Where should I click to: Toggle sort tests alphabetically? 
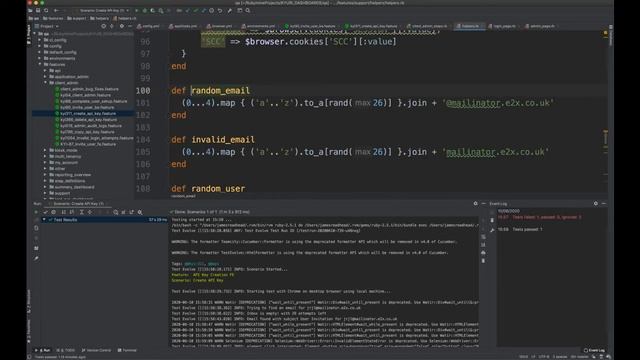click(64, 212)
